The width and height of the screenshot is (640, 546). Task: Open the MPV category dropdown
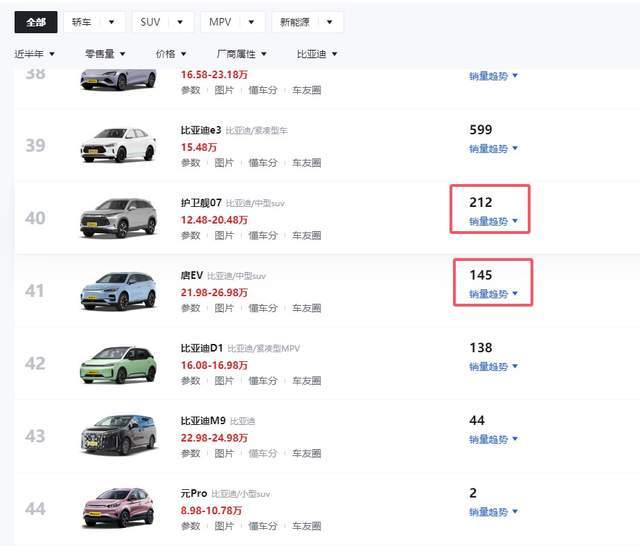click(233, 22)
